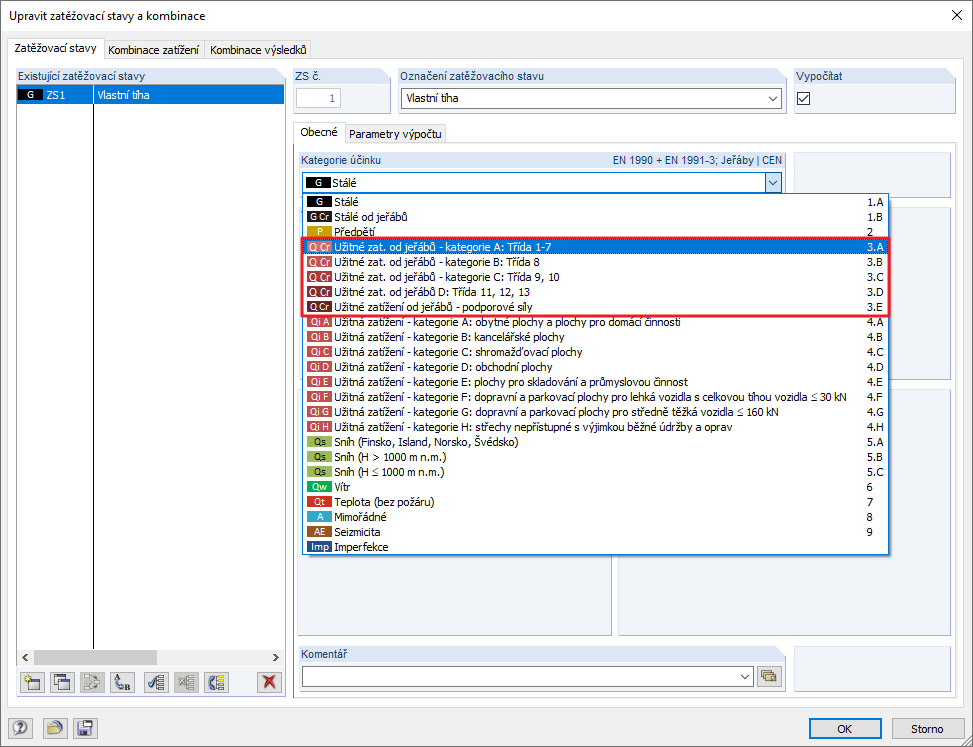Switch to Kombinace výsledků tab
The width and height of the screenshot is (973, 747).
[x=258, y=50]
